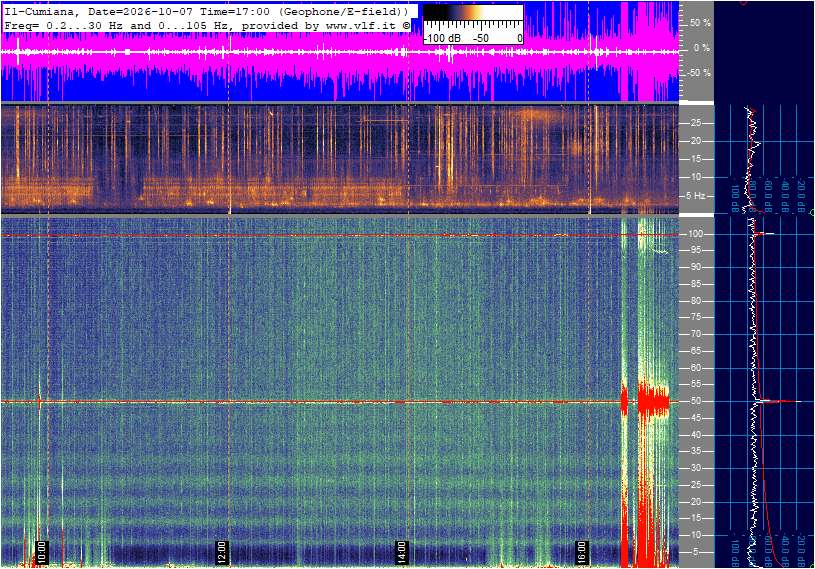
Task: Click the 75 label on E-field axis
Action: 695,317
